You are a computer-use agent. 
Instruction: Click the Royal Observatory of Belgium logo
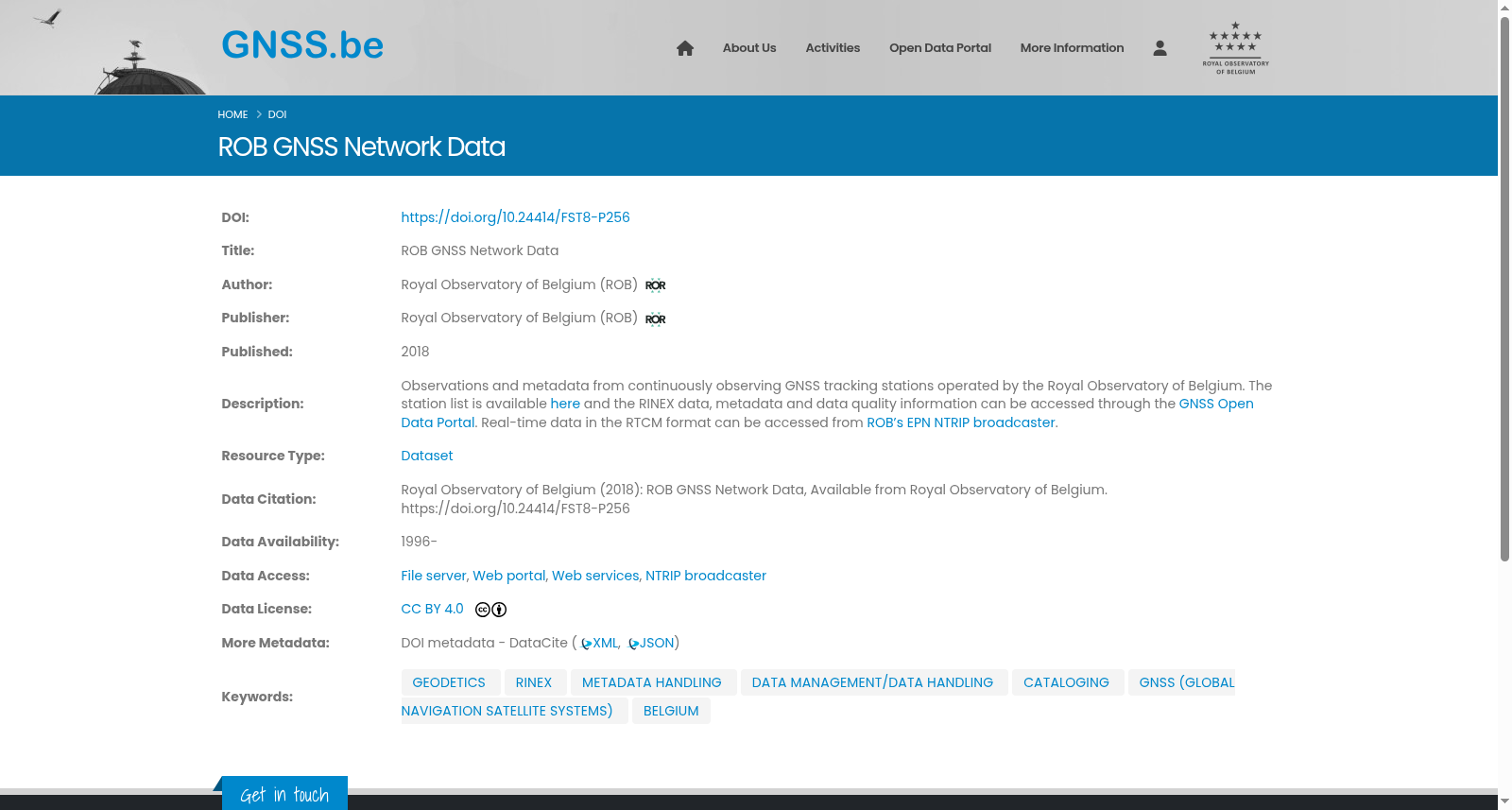1235,48
